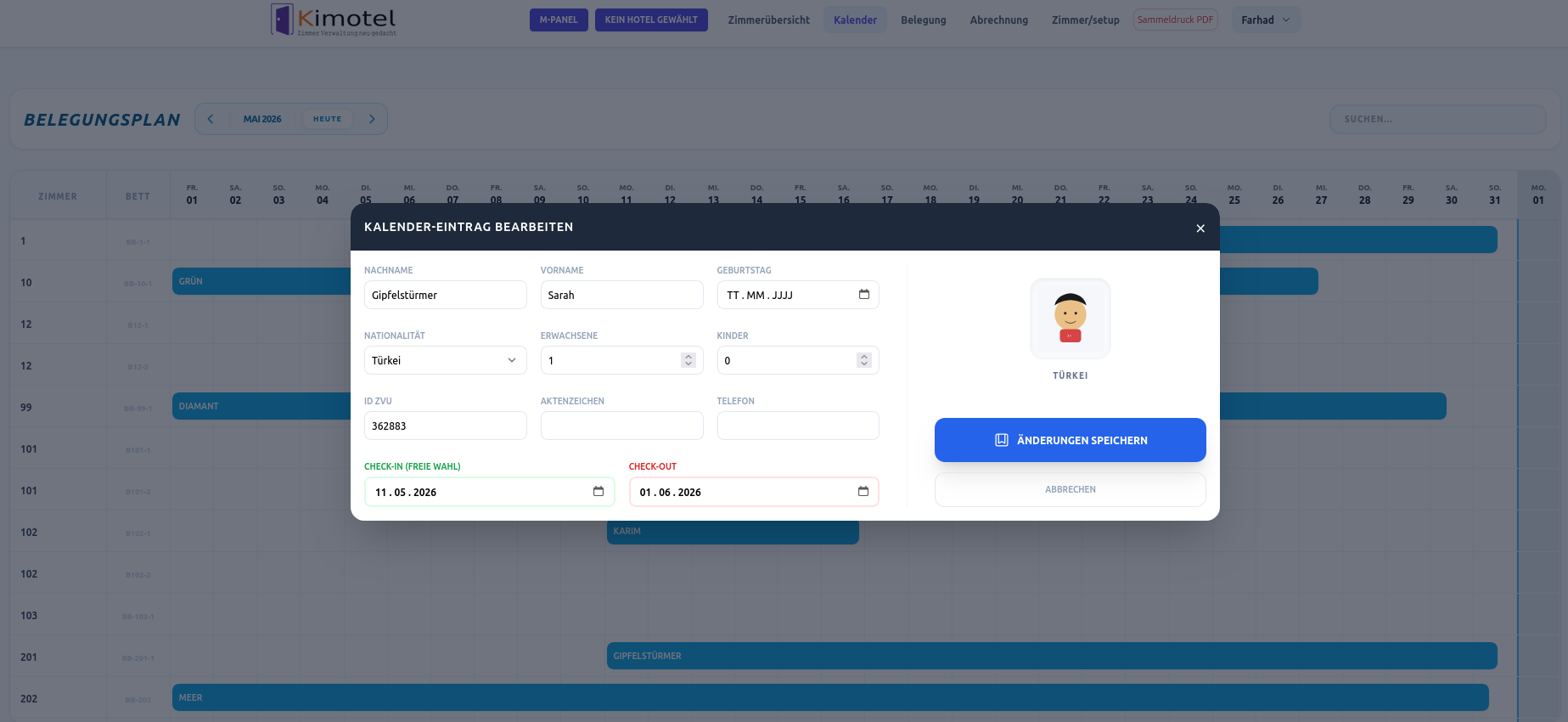Click the Check-in date 11.05.2026 field
1568x722 pixels.
(490, 492)
